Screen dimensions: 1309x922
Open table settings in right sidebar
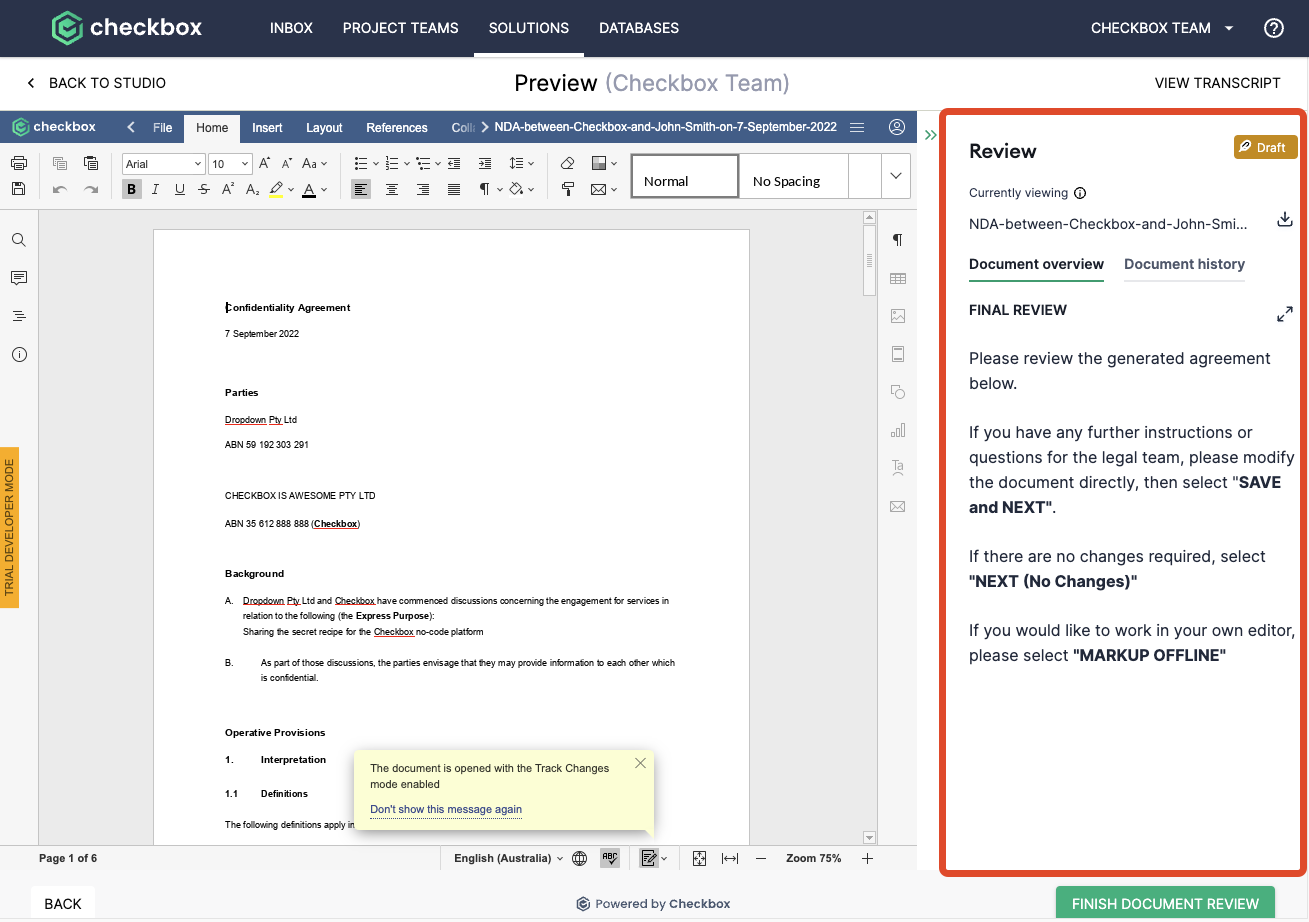click(897, 278)
